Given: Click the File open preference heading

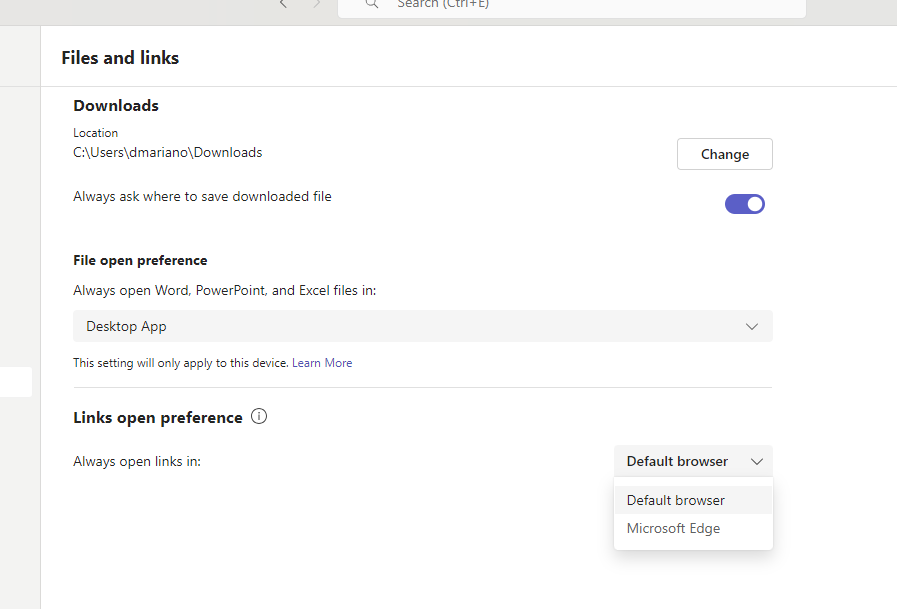Looking at the screenshot, I should point(140,260).
